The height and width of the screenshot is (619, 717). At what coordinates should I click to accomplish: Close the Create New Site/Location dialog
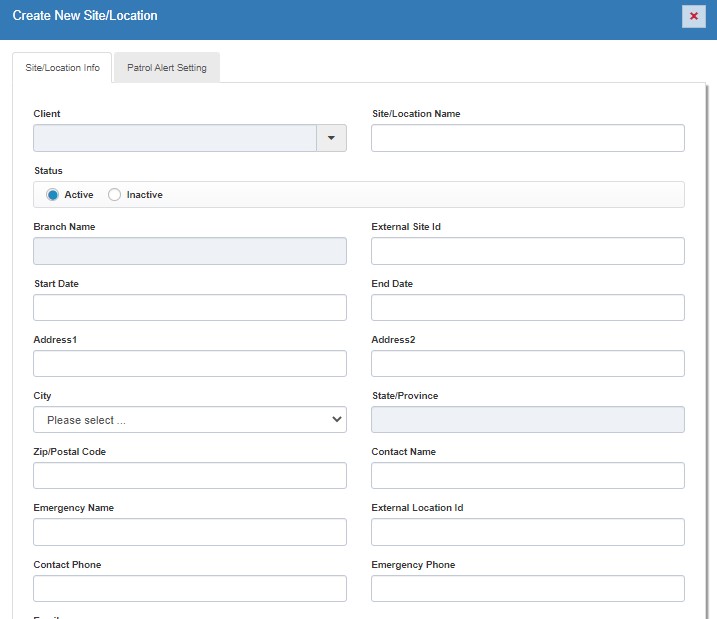pos(693,16)
